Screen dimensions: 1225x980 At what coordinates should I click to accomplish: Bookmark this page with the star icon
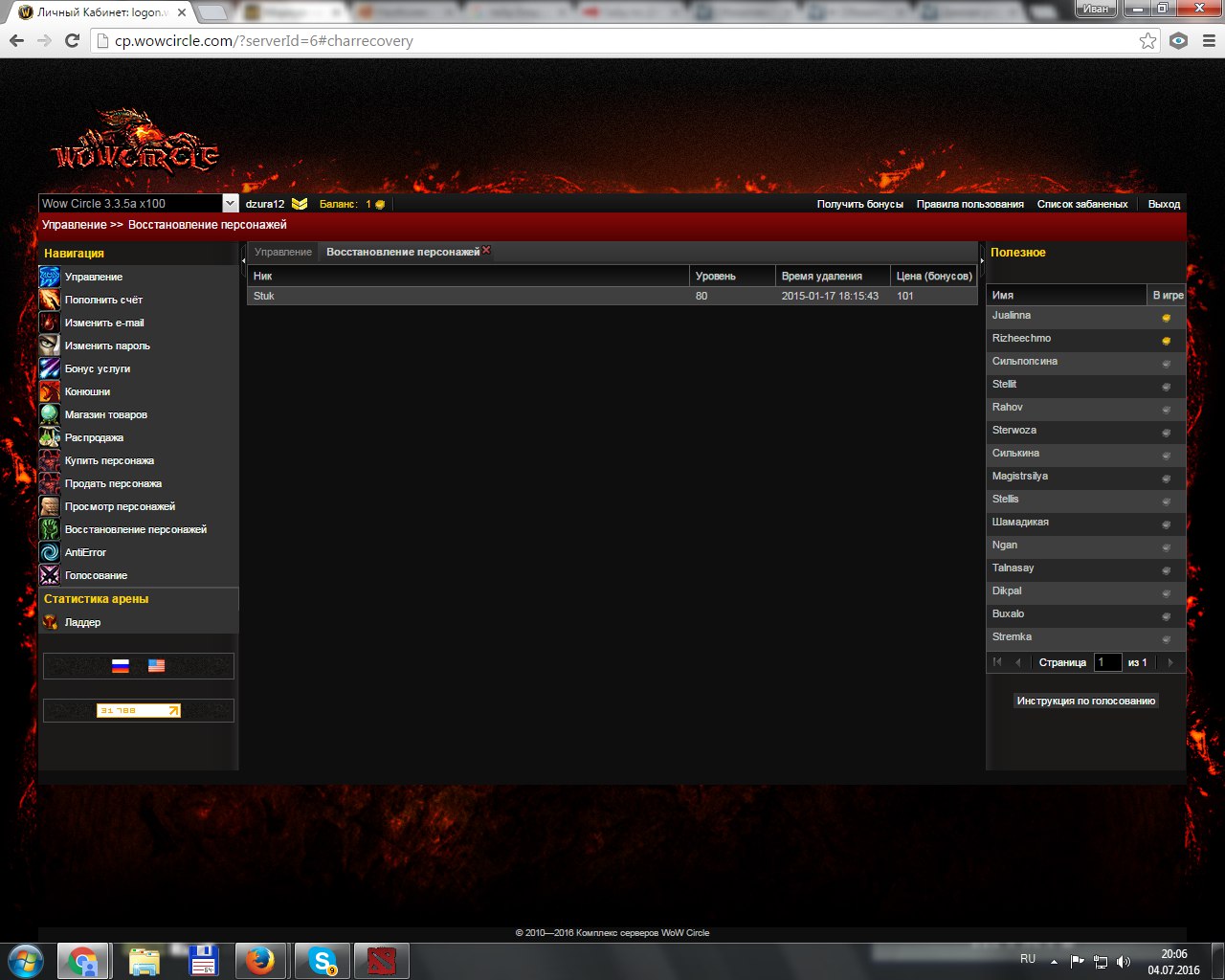1147,41
